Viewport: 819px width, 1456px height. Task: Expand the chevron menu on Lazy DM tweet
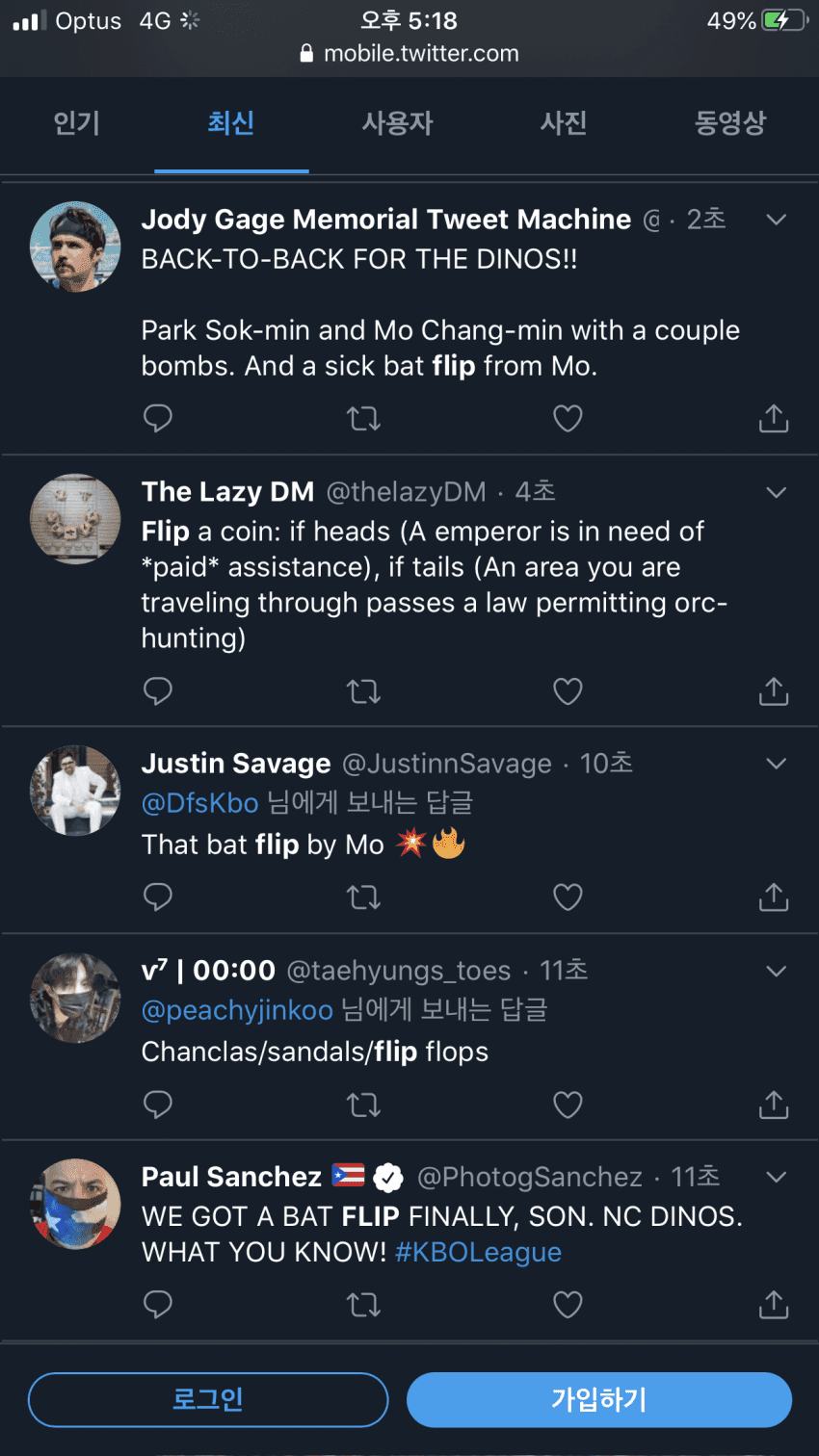[x=776, y=492]
